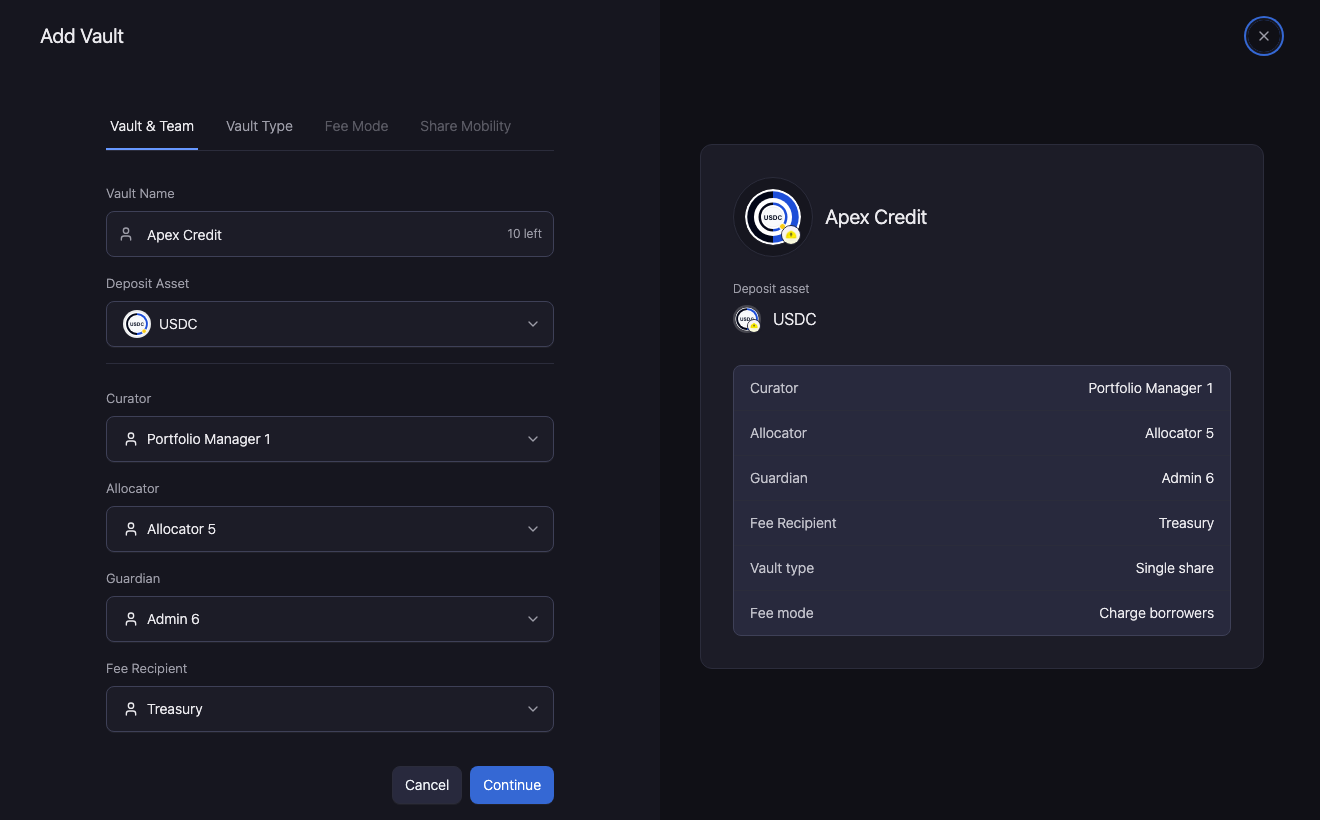Close the Add Vault dialog

1264,36
